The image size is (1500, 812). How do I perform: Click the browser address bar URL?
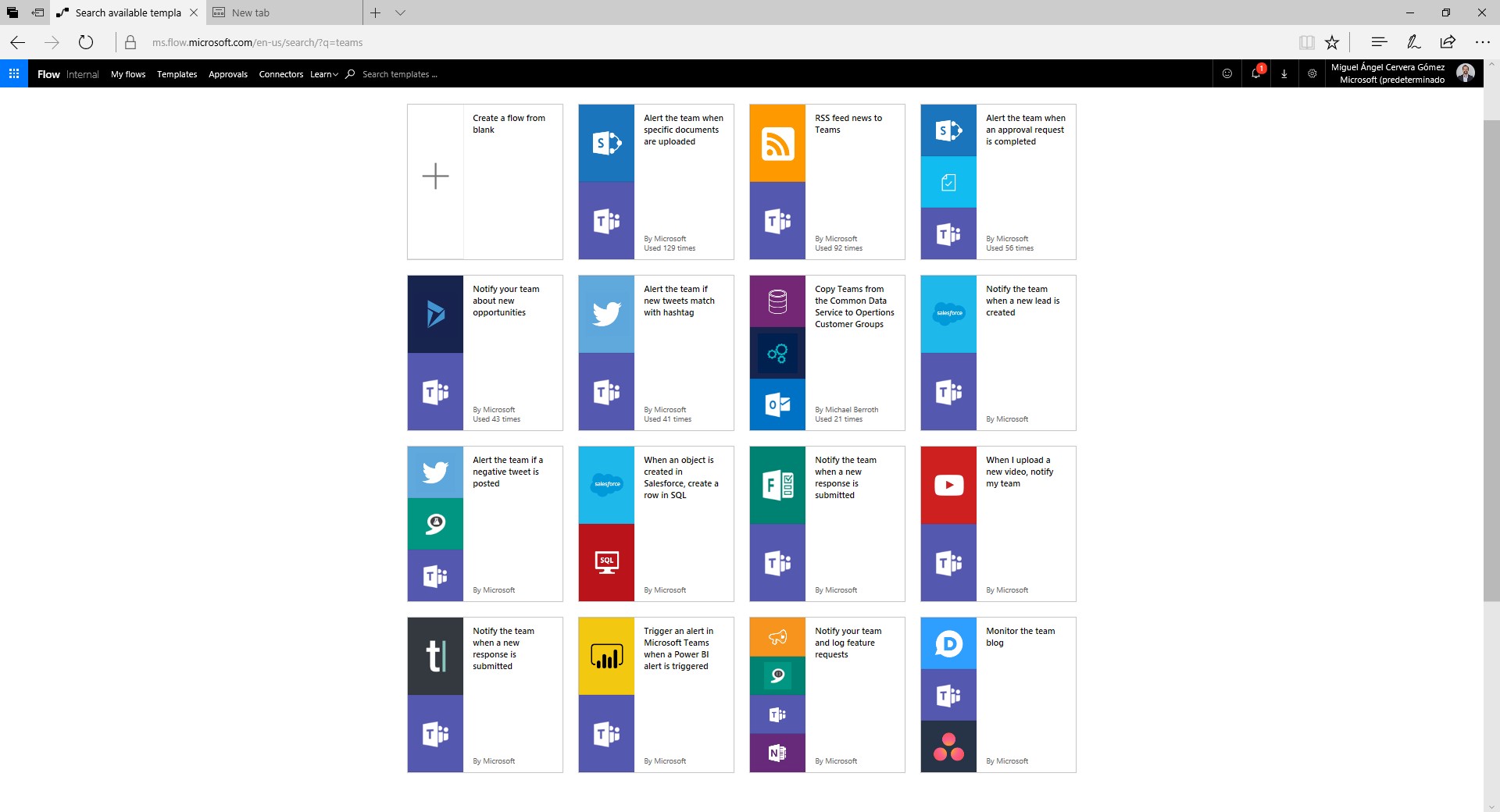click(257, 42)
